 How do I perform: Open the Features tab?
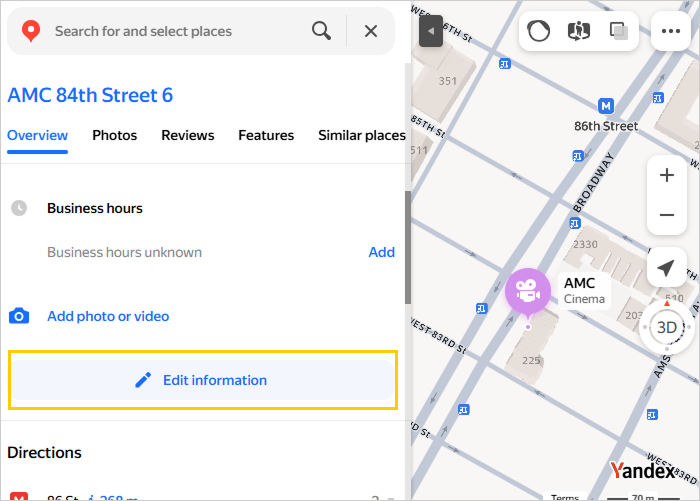(x=266, y=135)
